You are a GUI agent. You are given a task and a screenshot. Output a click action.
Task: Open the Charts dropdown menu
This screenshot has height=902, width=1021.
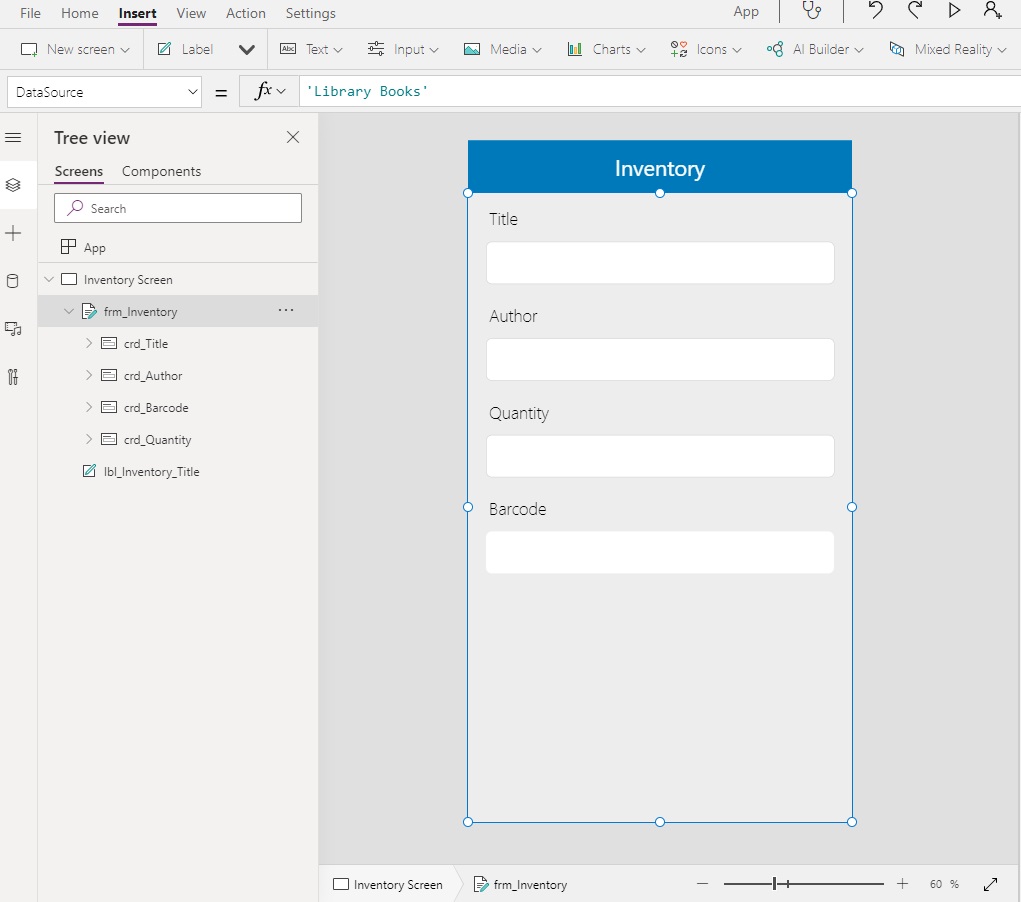pyautogui.click(x=606, y=49)
